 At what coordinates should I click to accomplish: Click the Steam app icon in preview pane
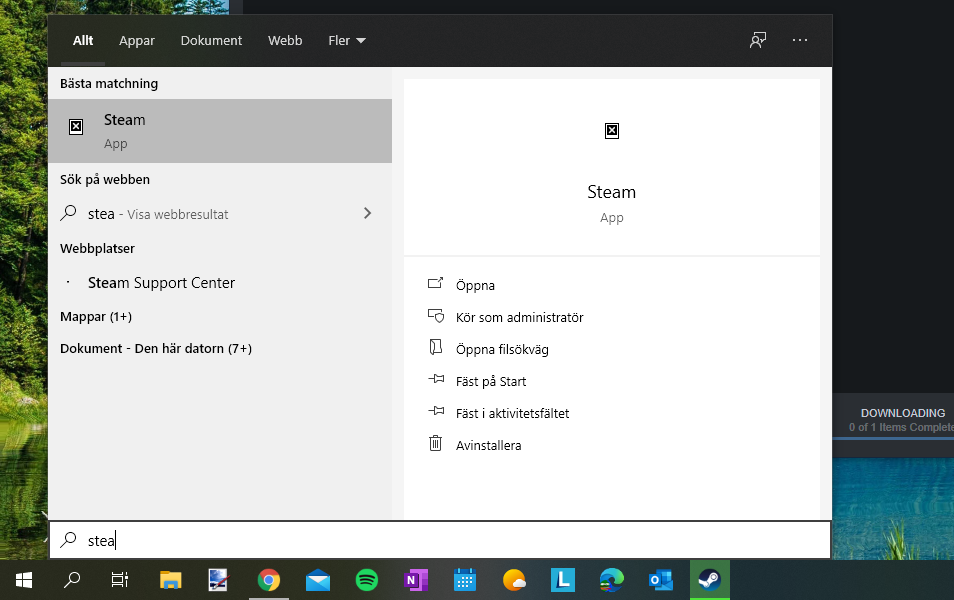click(x=611, y=131)
